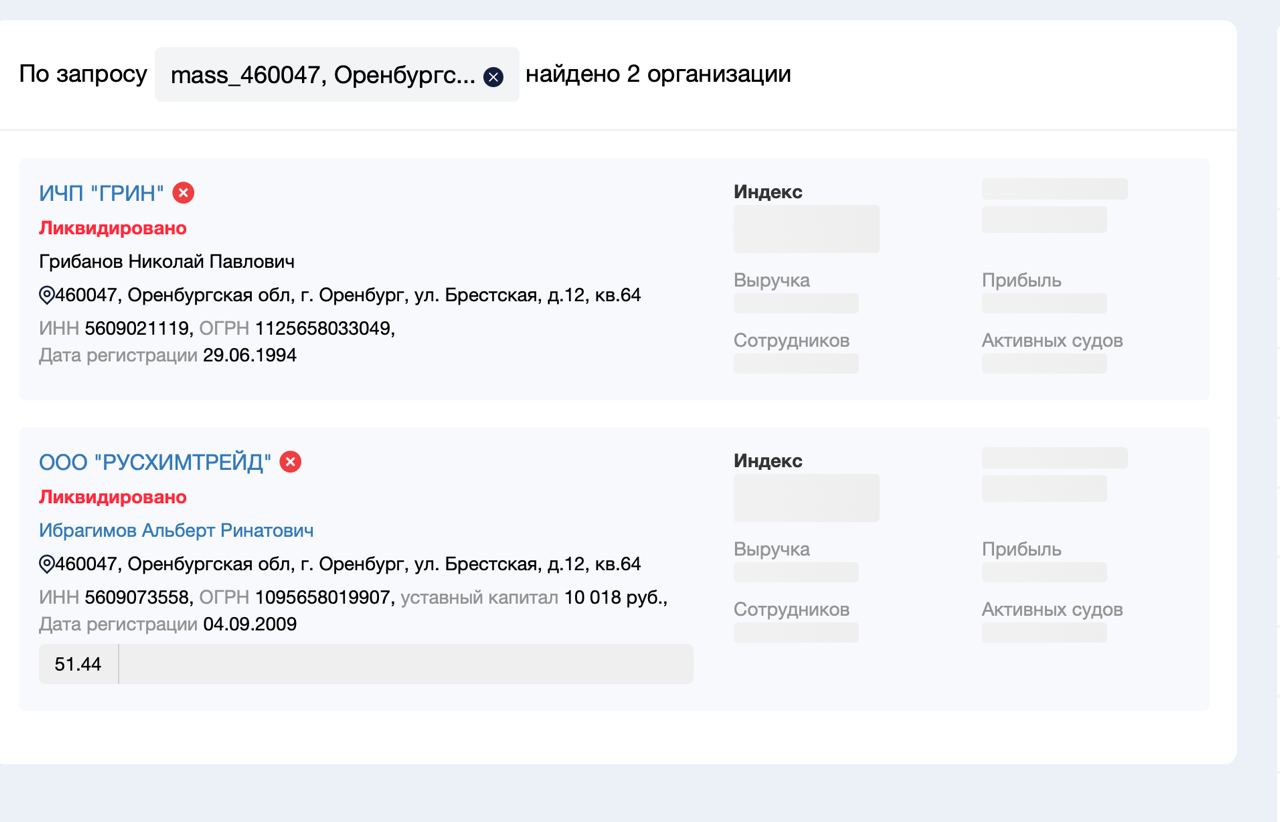Remove the mass_460047 search query chip
1280x822 pixels.
click(493, 76)
